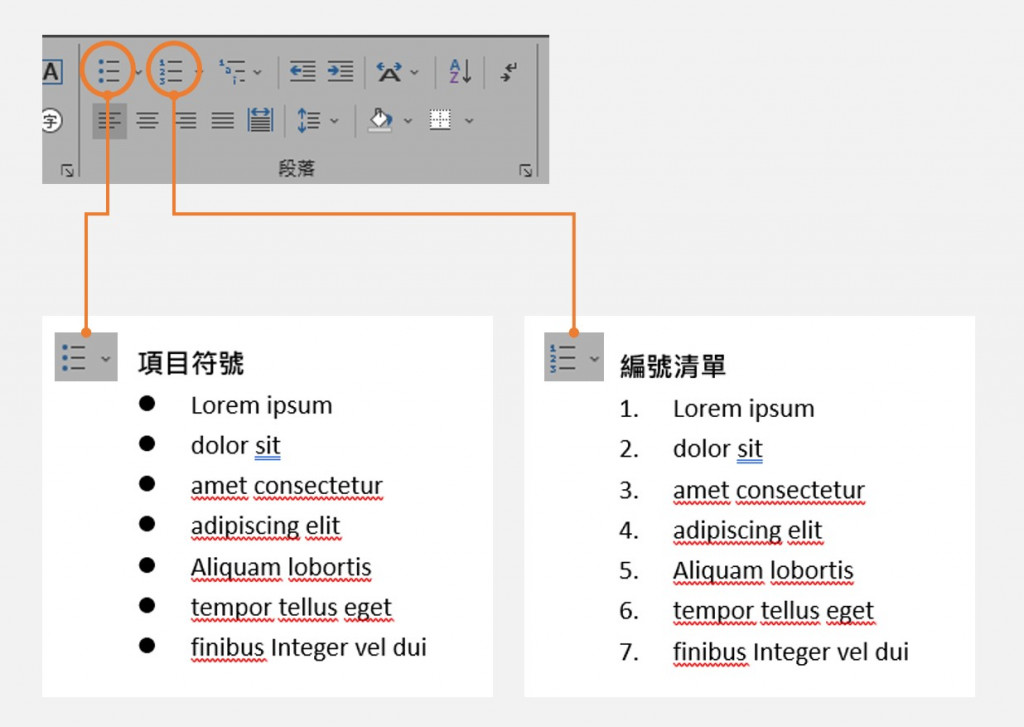Click bulleted item 'finibus Integer vel dui'
1024x727 pixels.
click(x=308, y=648)
